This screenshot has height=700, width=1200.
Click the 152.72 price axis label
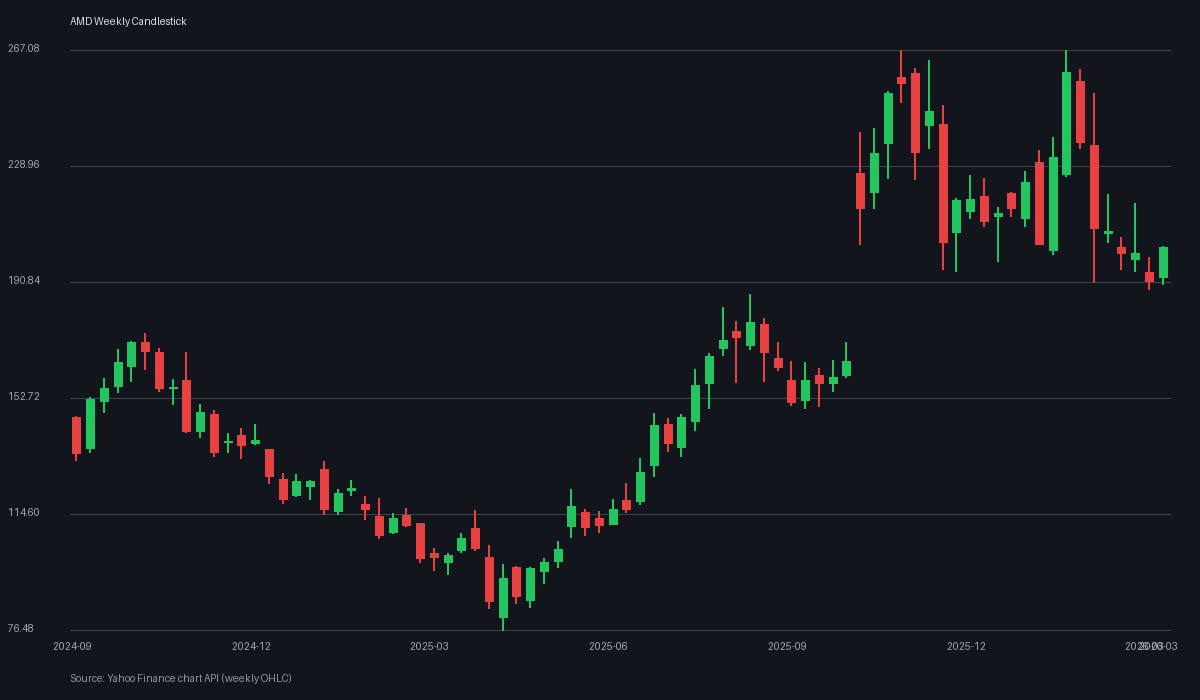tap(24, 396)
